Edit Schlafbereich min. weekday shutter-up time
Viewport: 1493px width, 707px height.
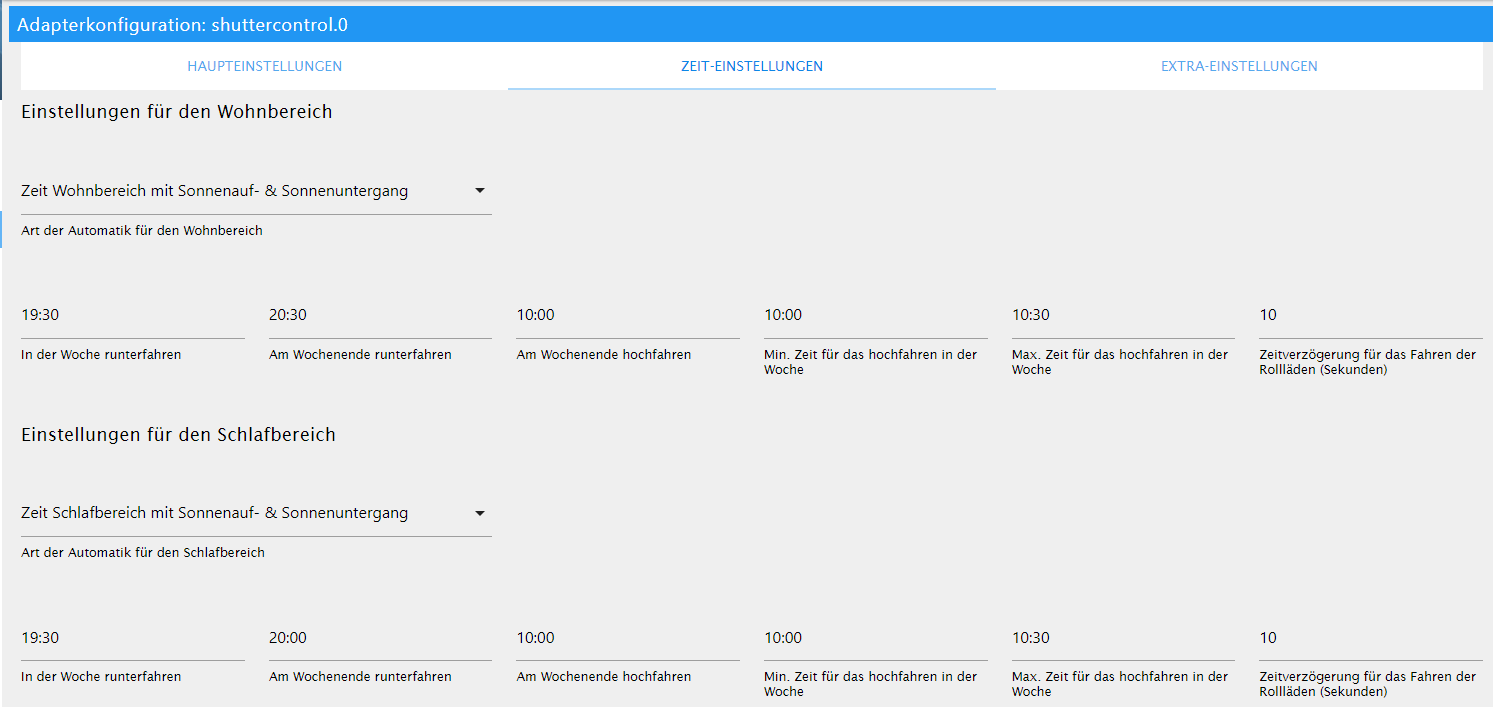pos(876,638)
